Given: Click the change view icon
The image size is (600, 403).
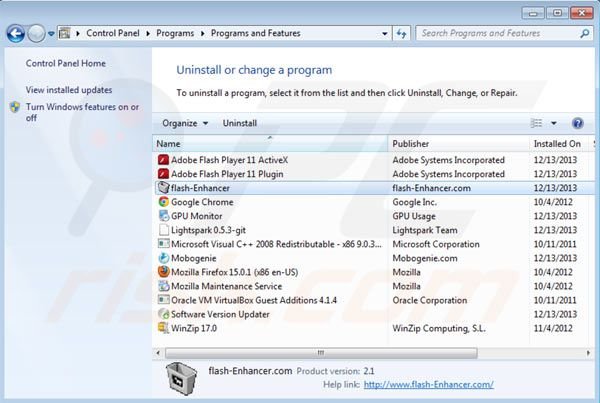Looking at the screenshot, I should pos(536,123).
